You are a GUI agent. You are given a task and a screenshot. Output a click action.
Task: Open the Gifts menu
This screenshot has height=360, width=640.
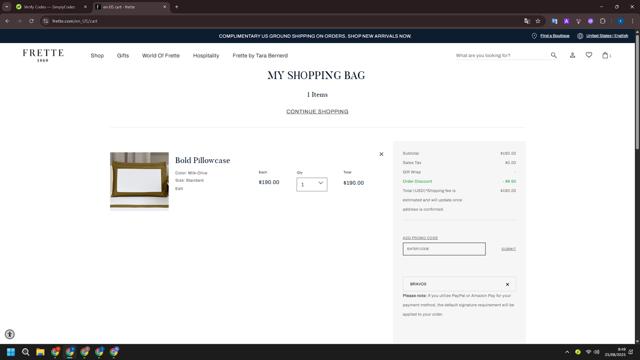(x=123, y=56)
